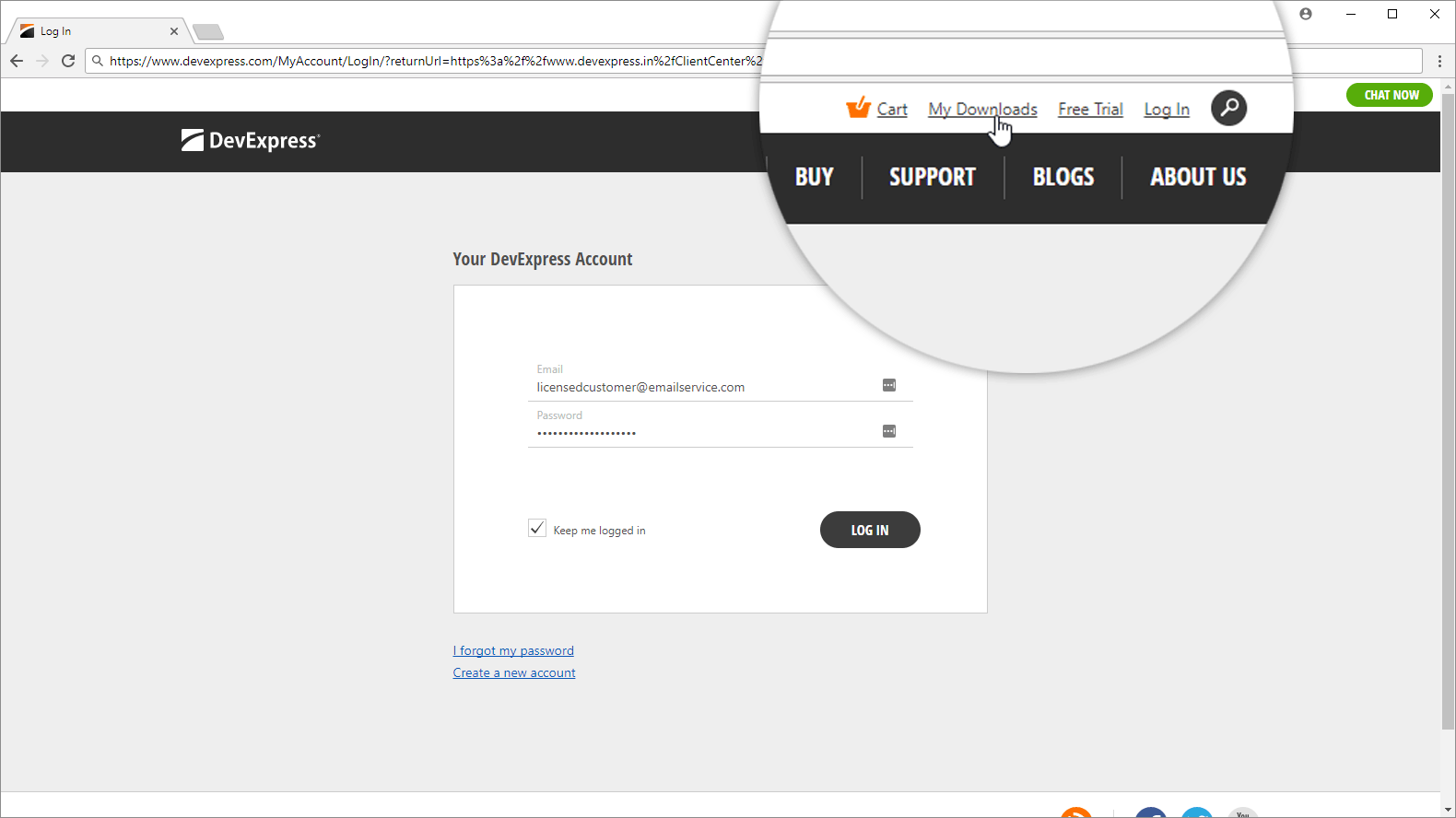Open the shopping cart icon
The height and width of the screenshot is (818, 1456).
pyautogui.click(x=858, y=107)
